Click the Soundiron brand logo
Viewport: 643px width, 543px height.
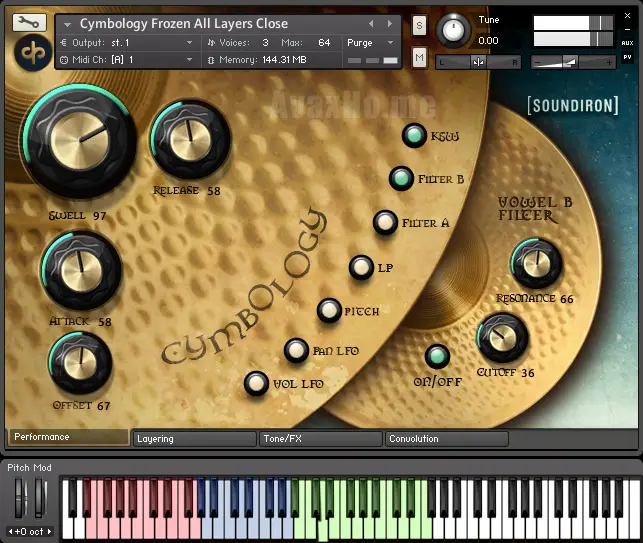click(x=573, y=106)
